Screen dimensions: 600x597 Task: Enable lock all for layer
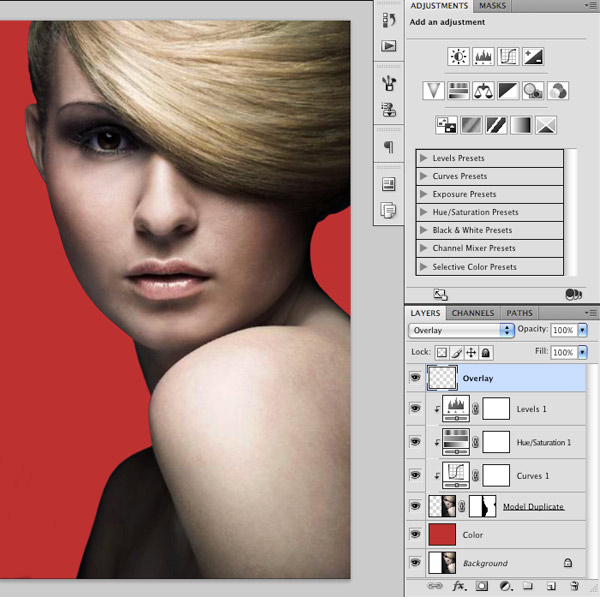(x=486, y=353)
